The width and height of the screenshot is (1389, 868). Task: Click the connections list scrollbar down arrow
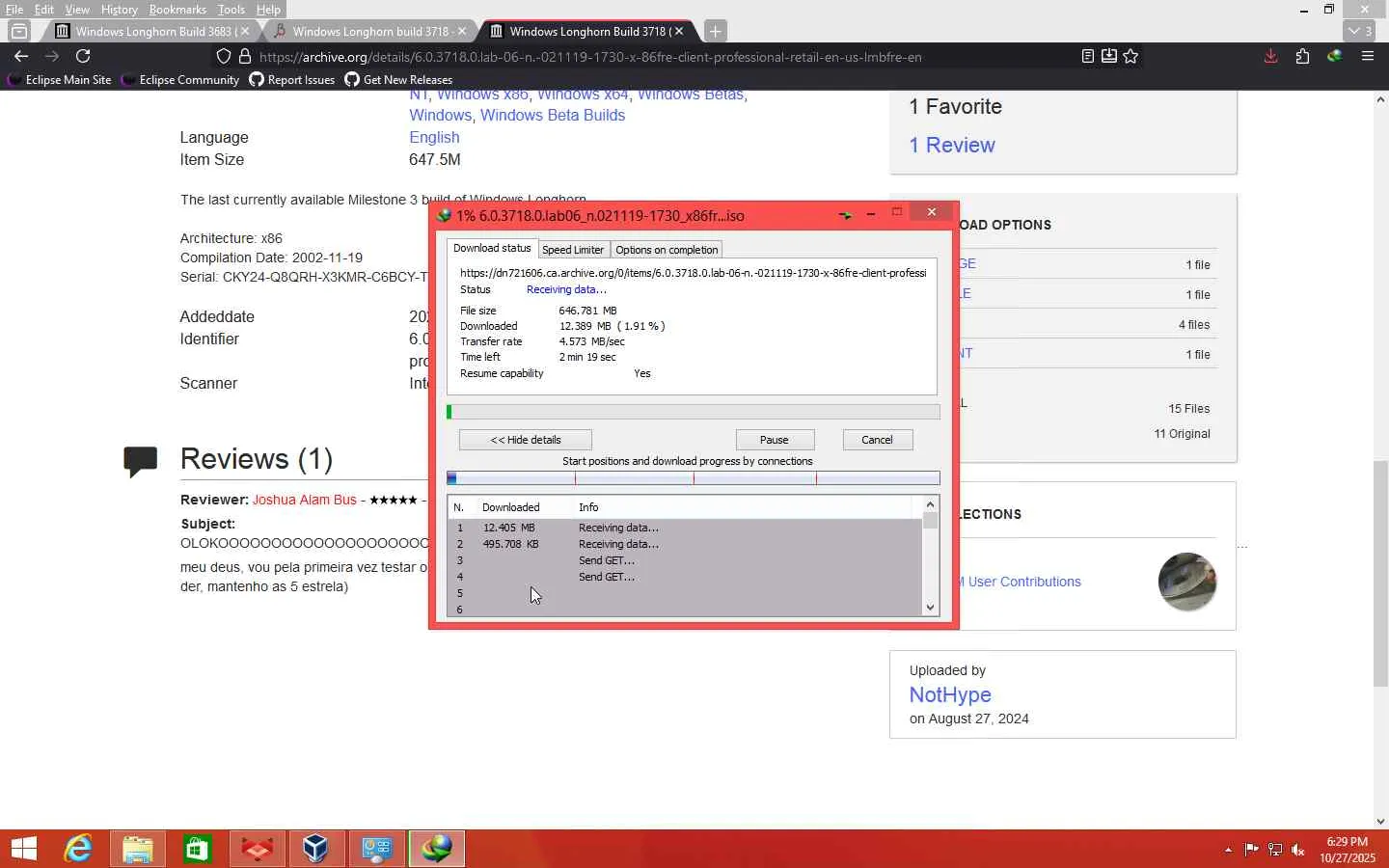[x=931, y=608]
